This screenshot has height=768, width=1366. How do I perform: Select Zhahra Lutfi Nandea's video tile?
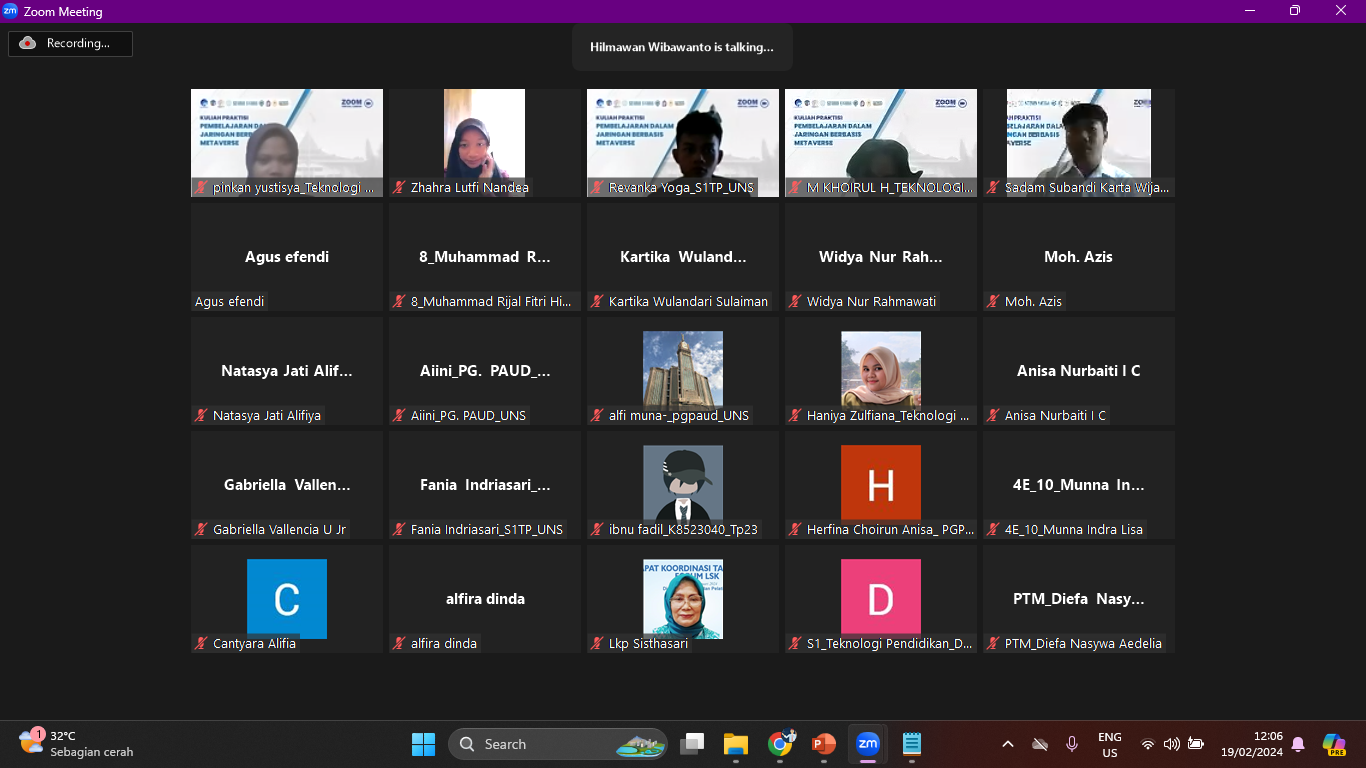(485, 142)
